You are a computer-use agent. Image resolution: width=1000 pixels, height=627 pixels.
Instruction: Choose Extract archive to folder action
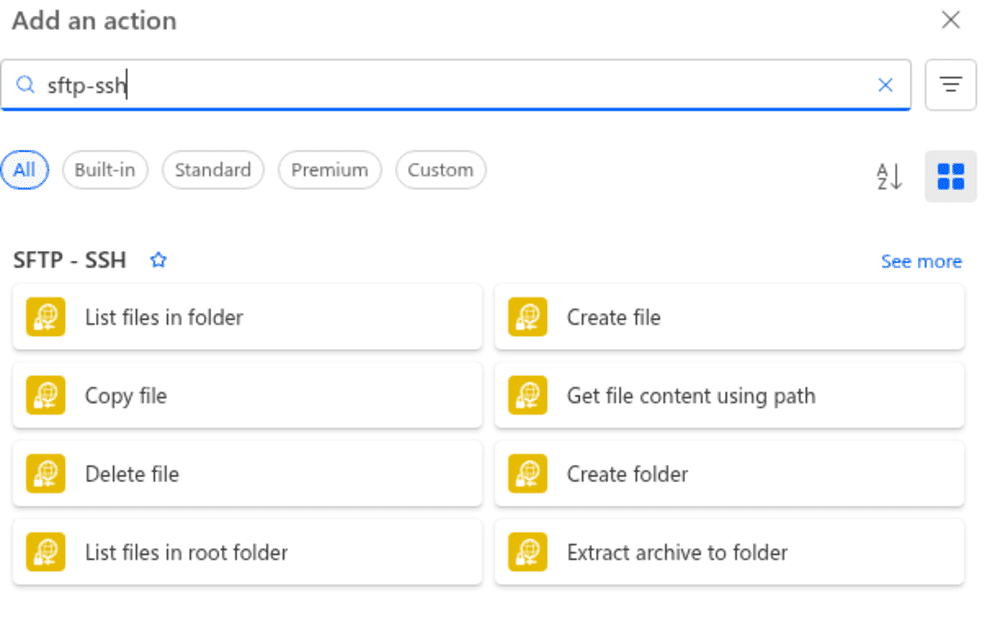[x=729, y=552]
